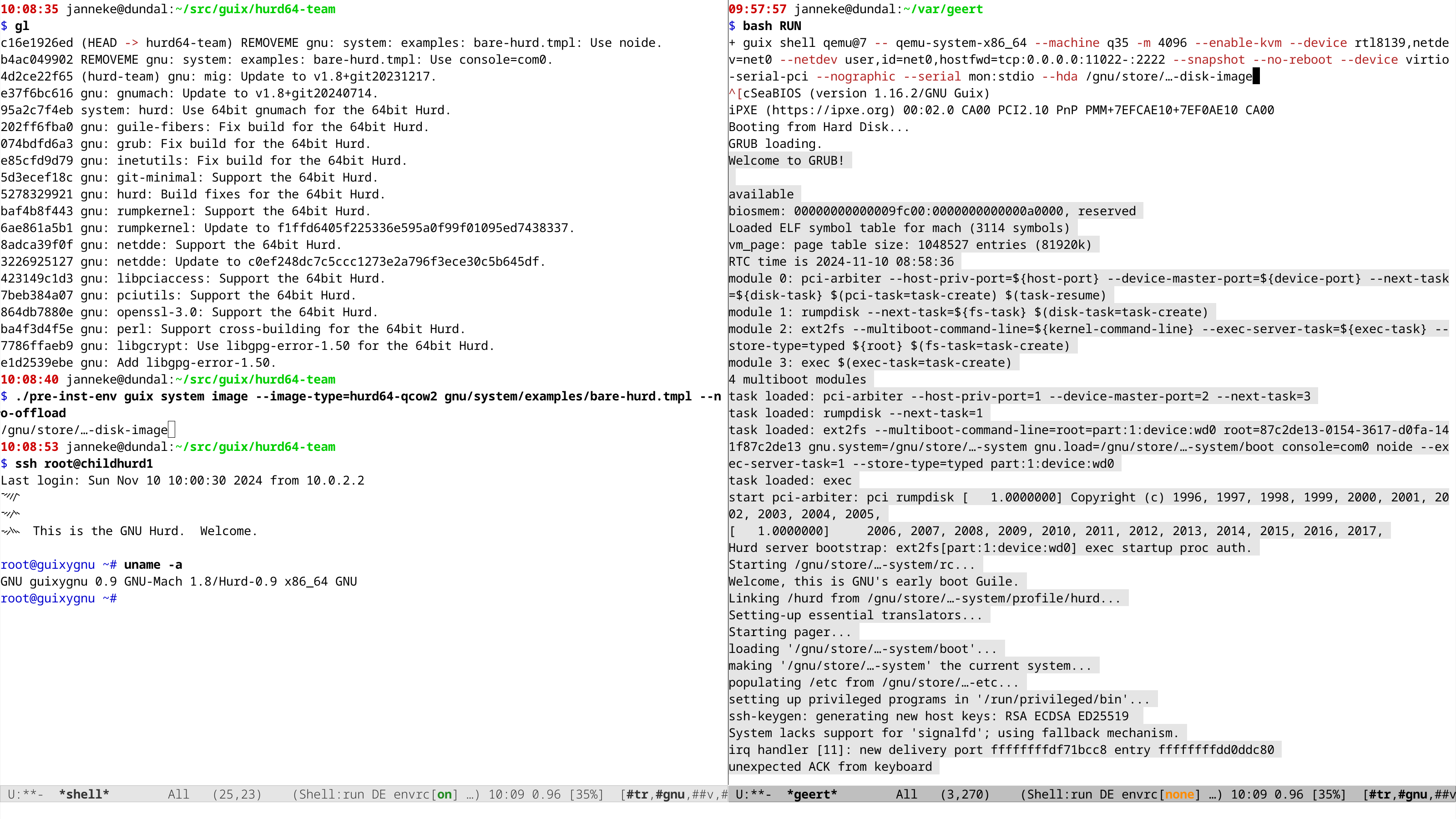Image resolution: width=1456 pixels, height=819 pixels.
Task: Click the 10:09 clock in right mode line
Action: click(x=1249, y=794)
